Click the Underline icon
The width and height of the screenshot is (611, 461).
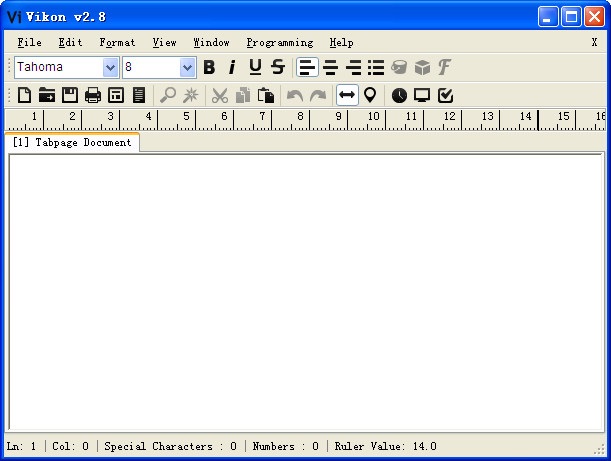click(255, 67)
